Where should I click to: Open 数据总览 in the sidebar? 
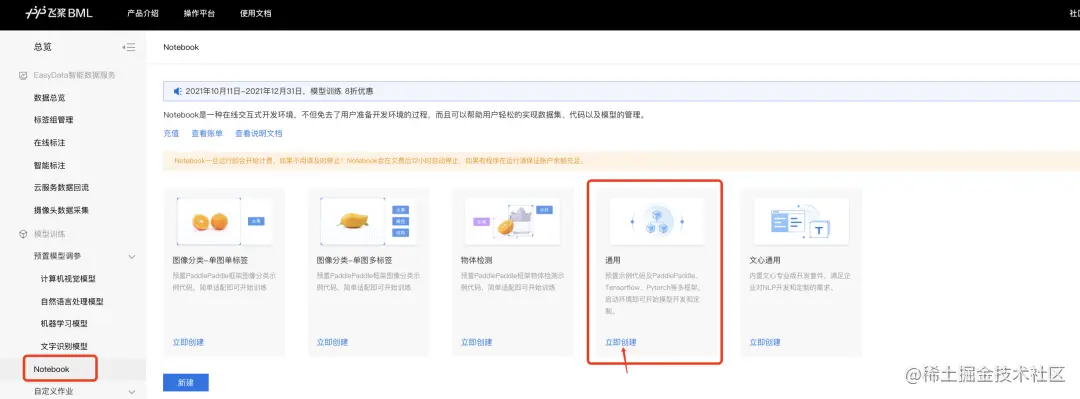click(50, 98)
